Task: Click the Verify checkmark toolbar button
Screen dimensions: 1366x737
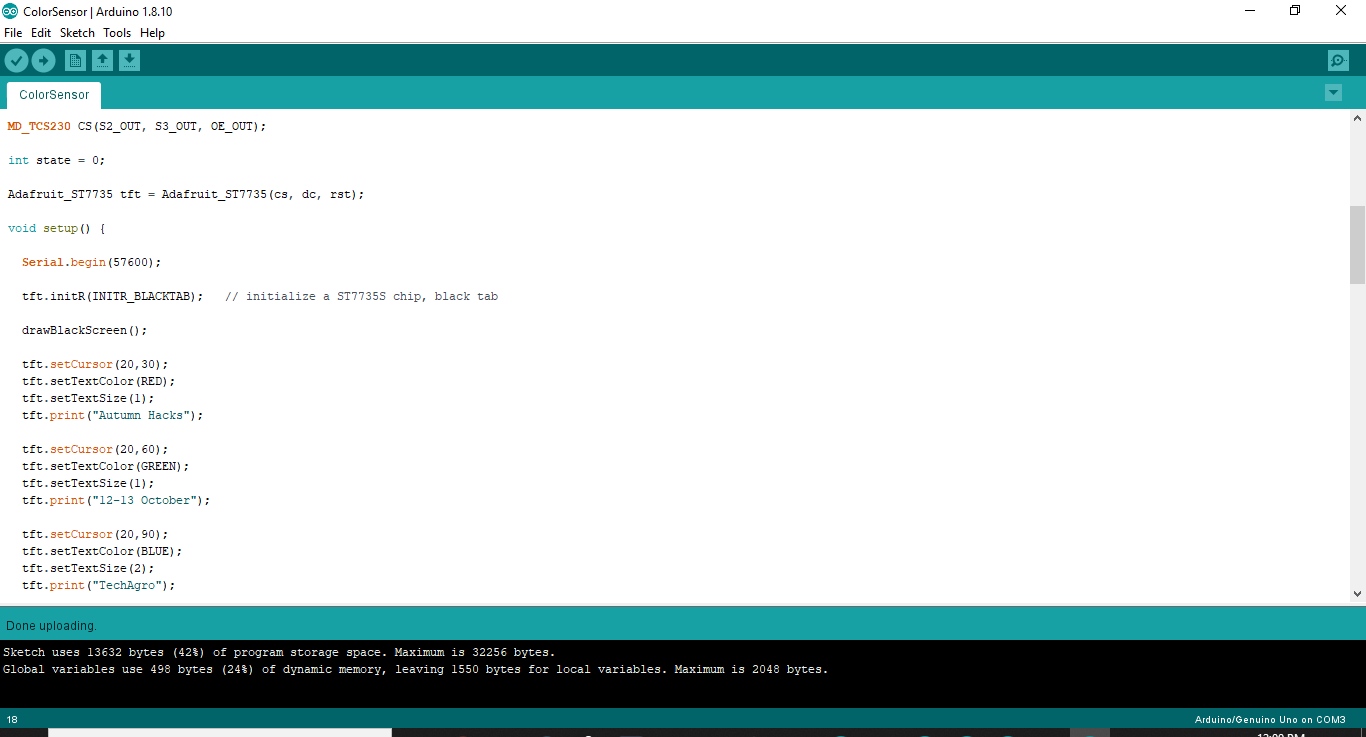Action: pos(16,61)
